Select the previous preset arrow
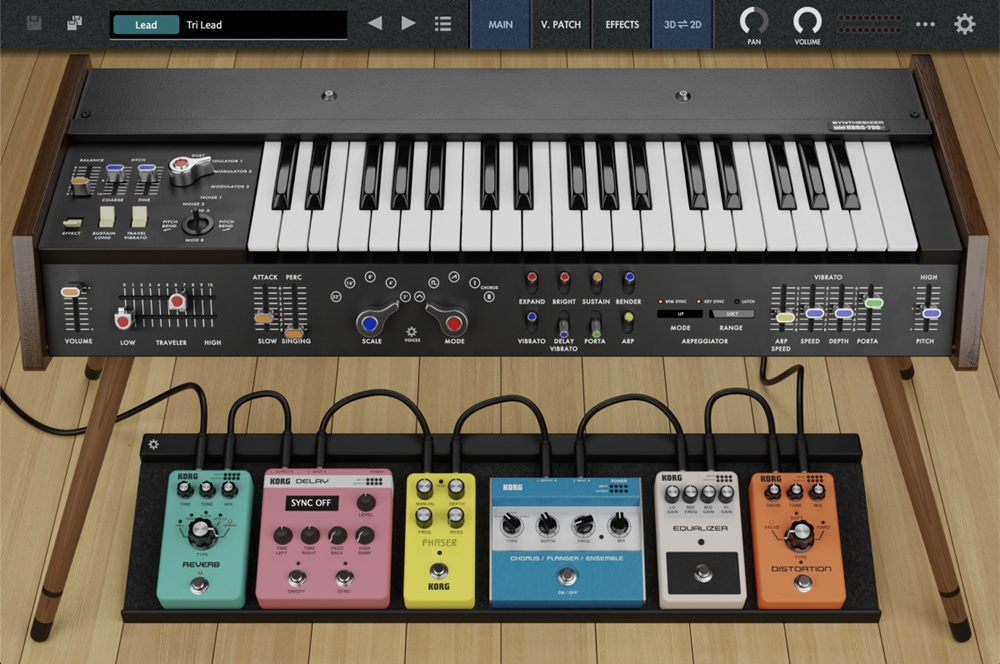 (375, 23)
